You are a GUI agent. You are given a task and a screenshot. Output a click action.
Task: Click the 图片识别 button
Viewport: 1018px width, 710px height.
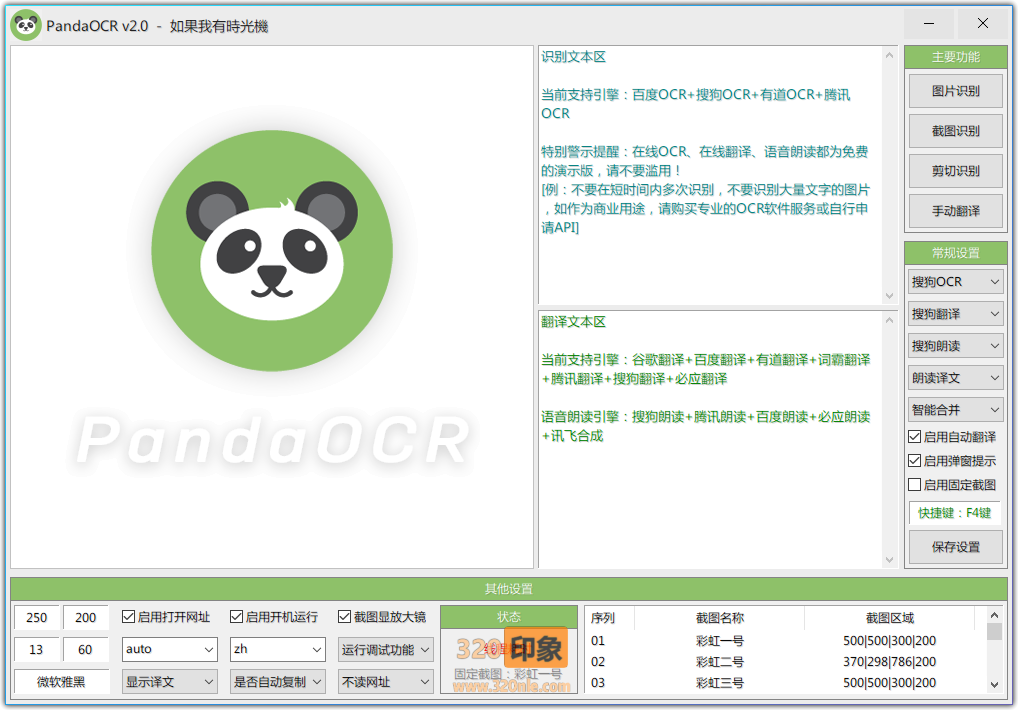click(955, 92)
